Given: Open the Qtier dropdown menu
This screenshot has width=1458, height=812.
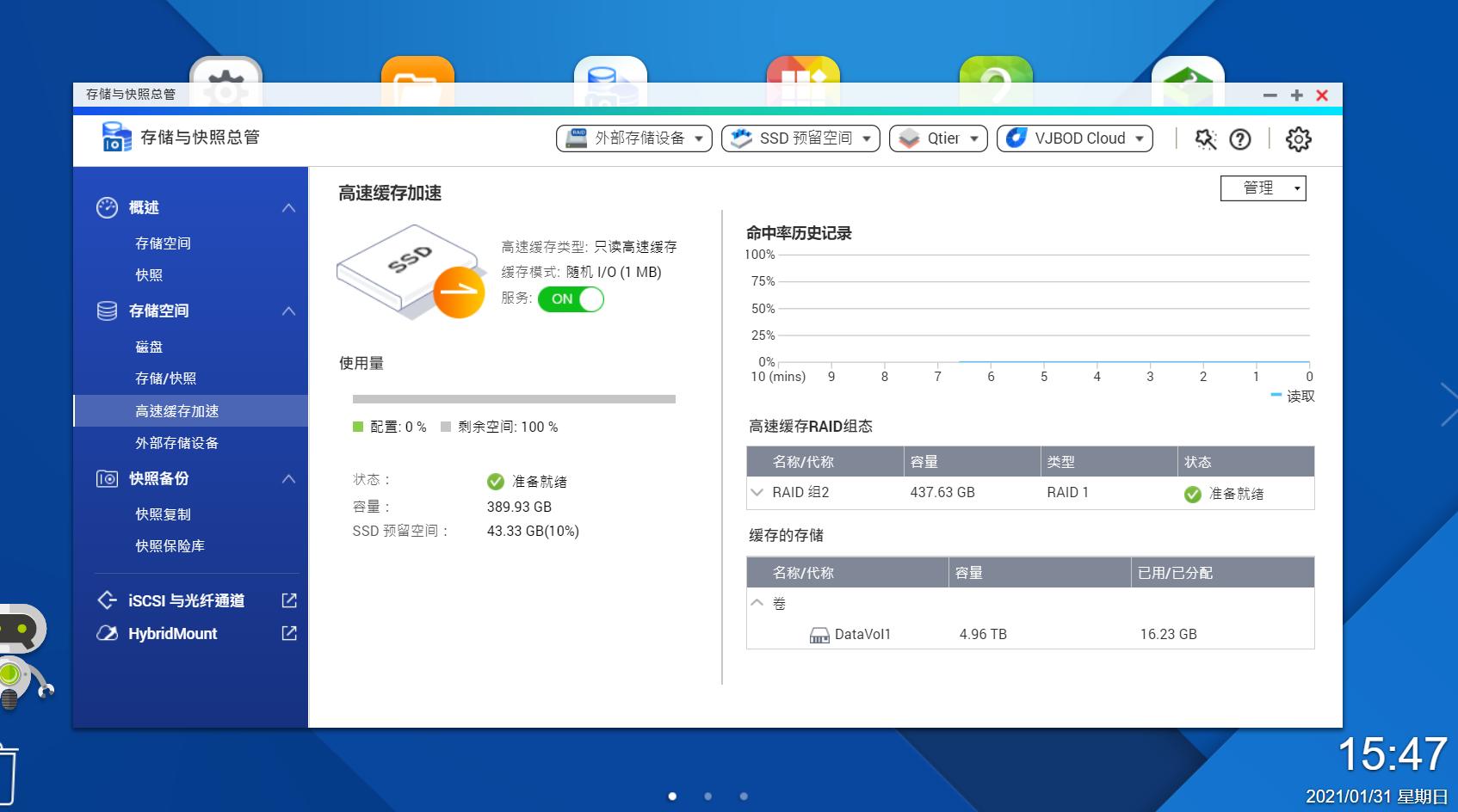Looking at the screenshot, I should [x=937, y=138].
